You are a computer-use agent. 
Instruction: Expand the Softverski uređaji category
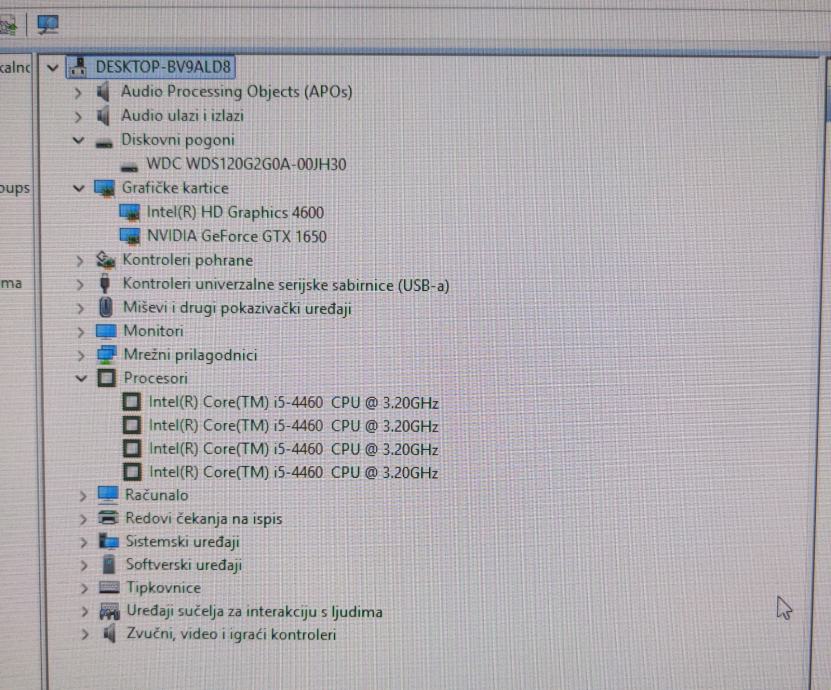point(84,565)
